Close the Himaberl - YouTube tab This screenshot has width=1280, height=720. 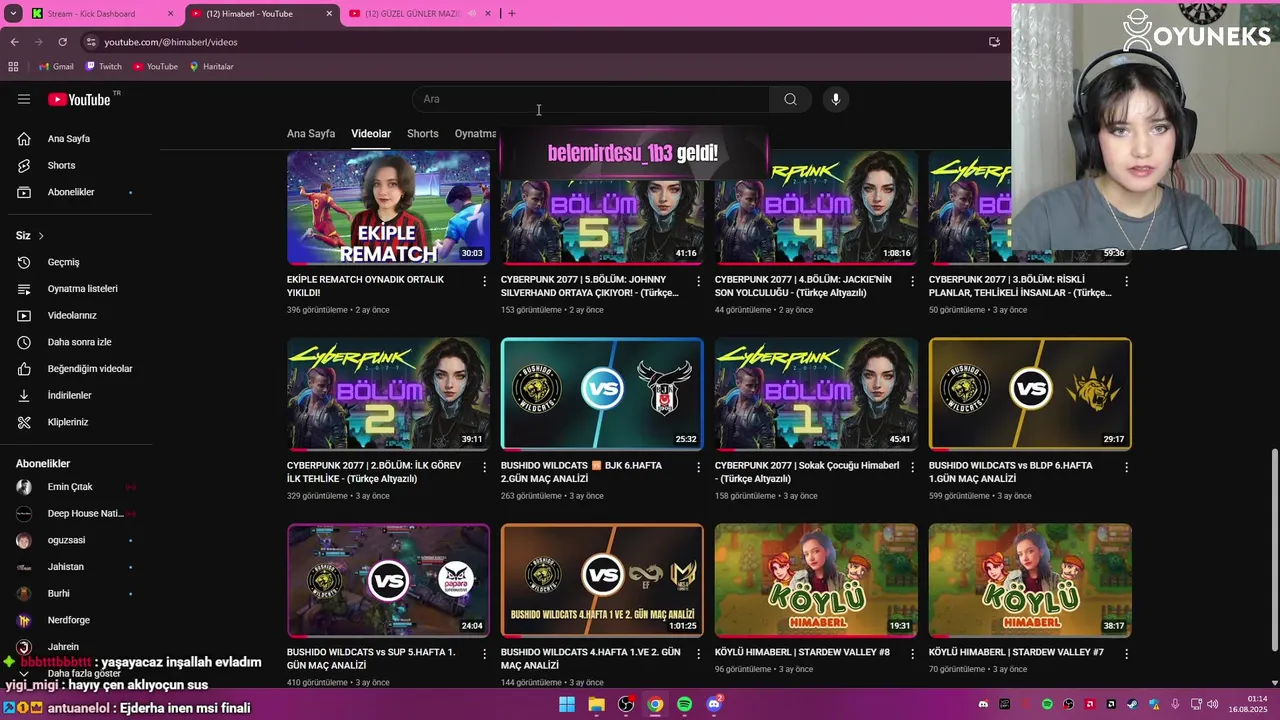pos(330,14)
